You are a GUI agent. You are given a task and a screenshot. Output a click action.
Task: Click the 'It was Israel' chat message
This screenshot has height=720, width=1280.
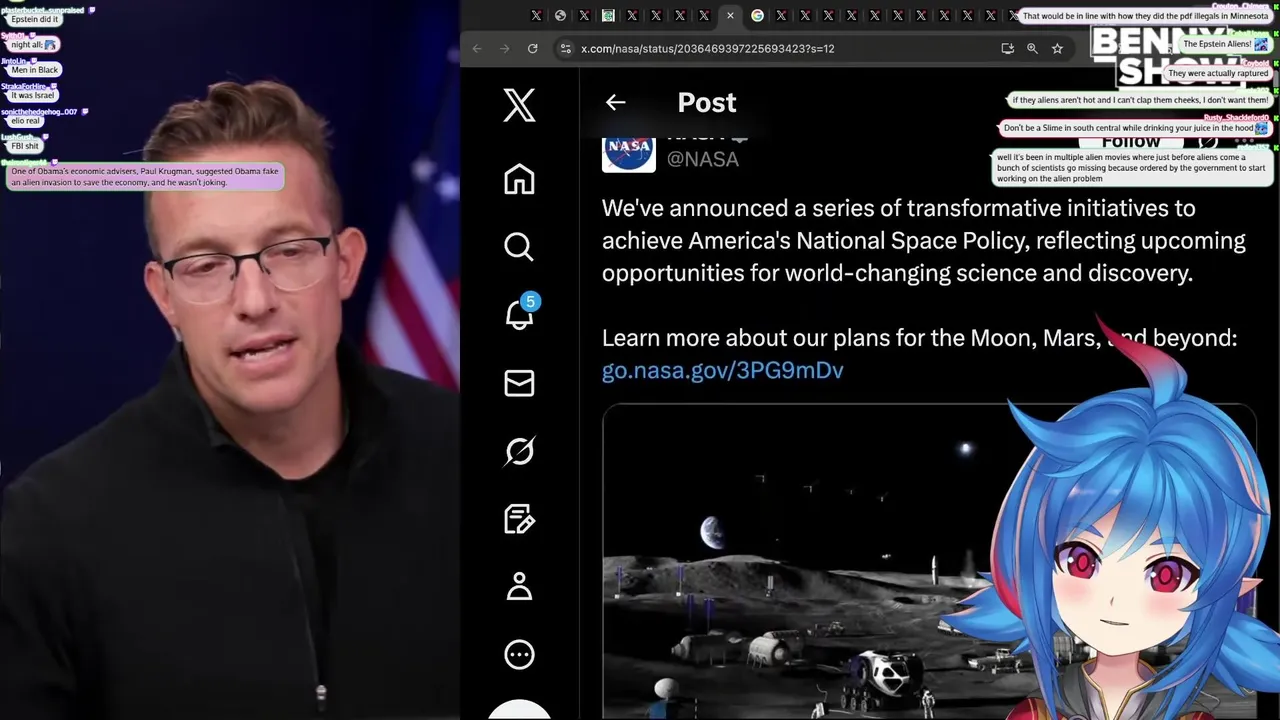[32, 95]
